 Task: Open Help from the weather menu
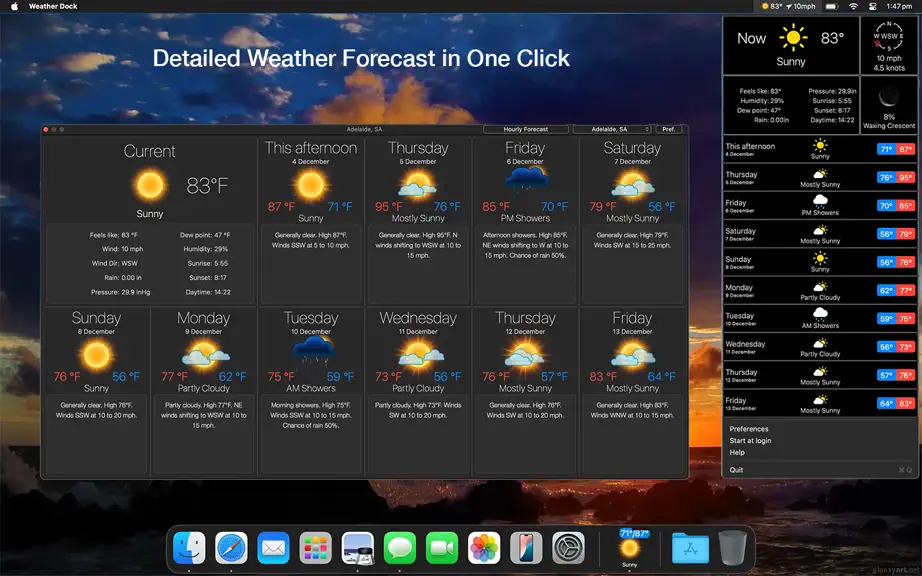point(737,453)
